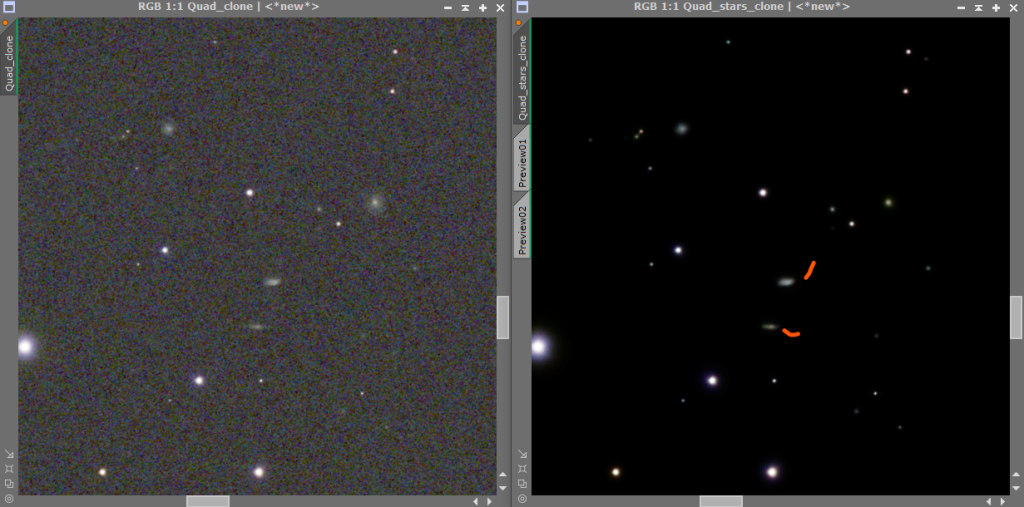Screen dimensions: 1024x507
Task: Click the horizontal scrollbar thumb in the Quad_stars_clone window
Action: coord(721,501)
